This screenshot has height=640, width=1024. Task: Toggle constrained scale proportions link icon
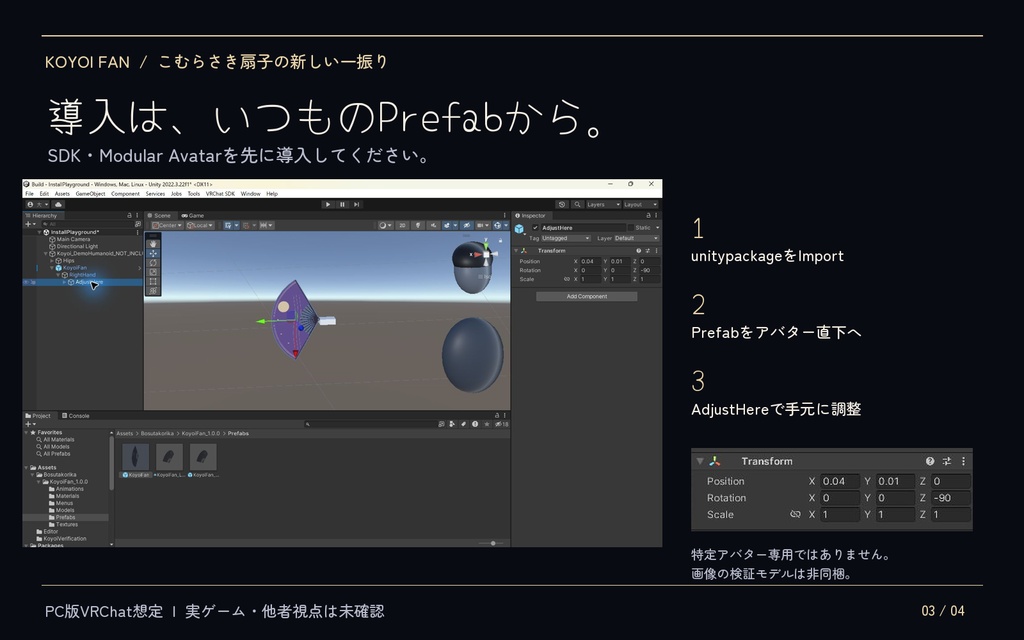pos(567,279)
